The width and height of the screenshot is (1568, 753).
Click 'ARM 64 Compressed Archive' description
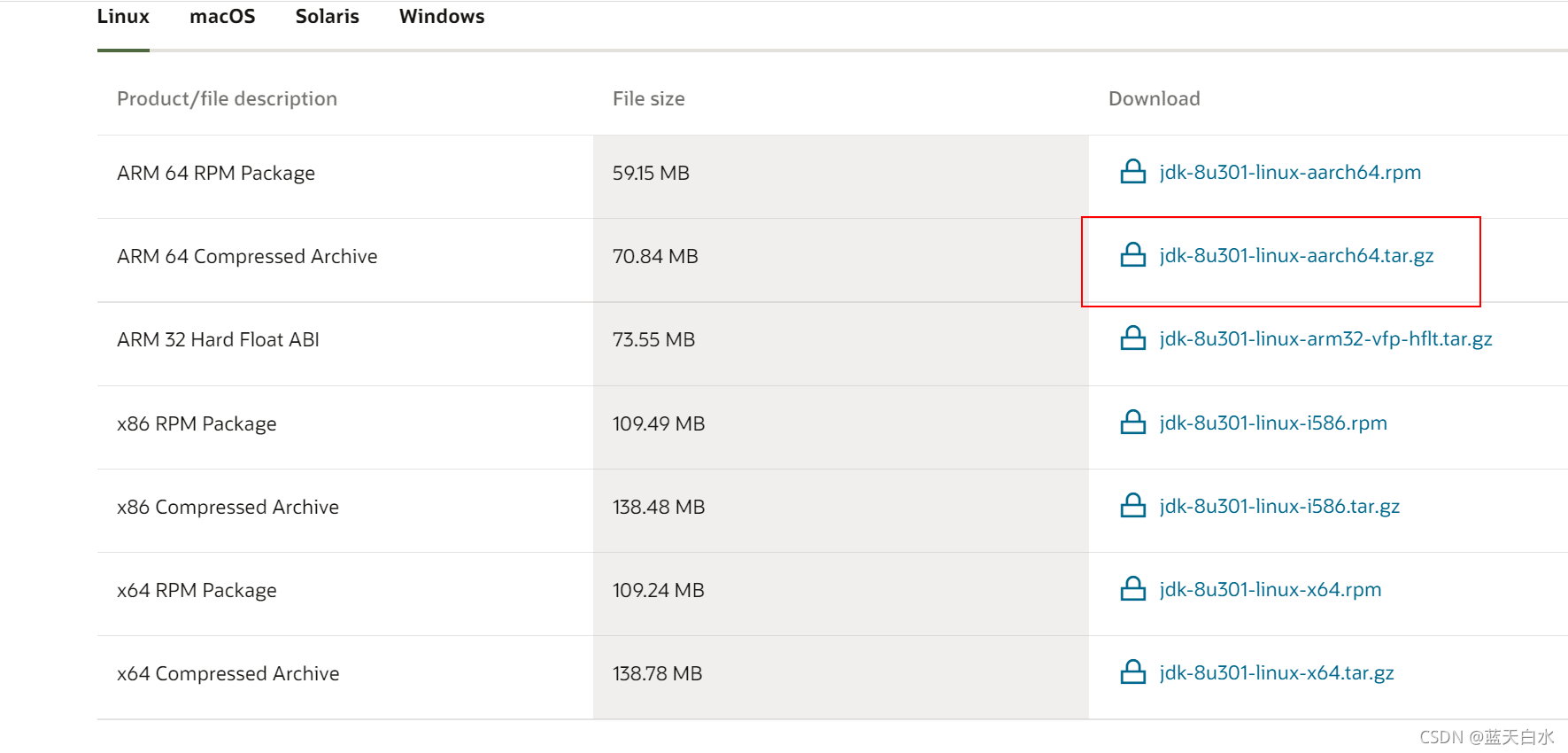(247, 257)
